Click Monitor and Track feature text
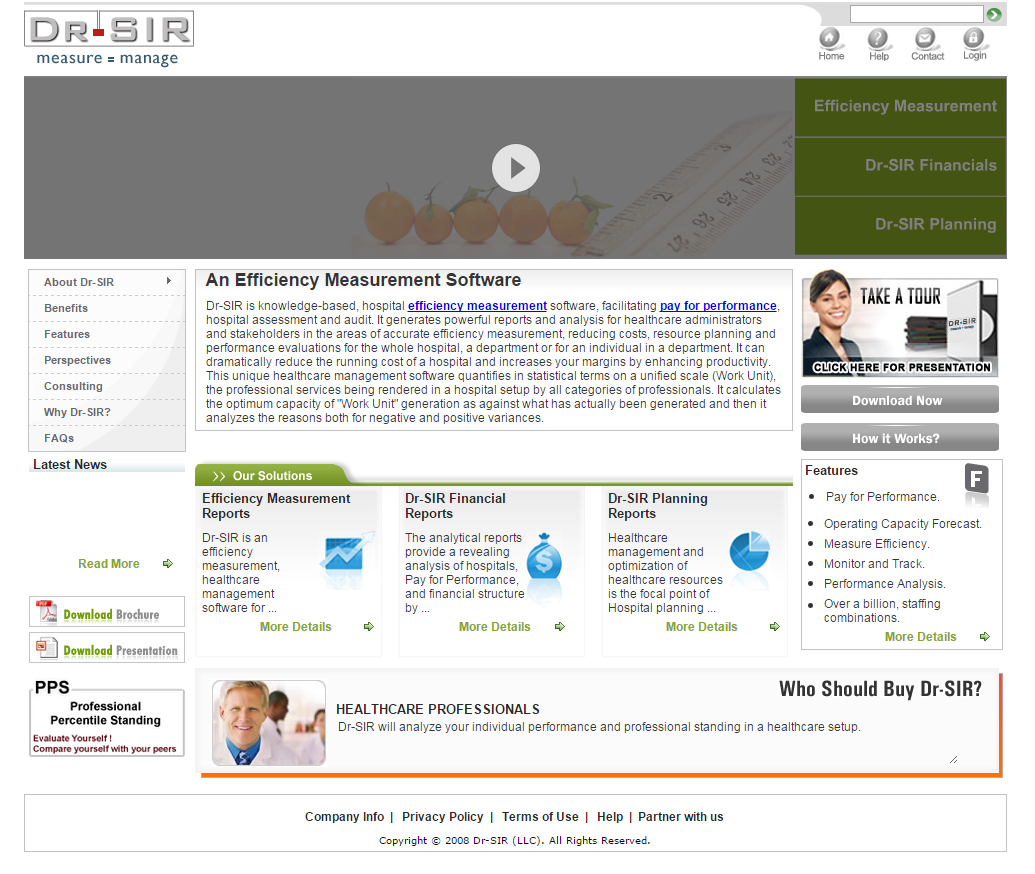The height and width of the screenshot is (874, 1035). pos(874,564)
